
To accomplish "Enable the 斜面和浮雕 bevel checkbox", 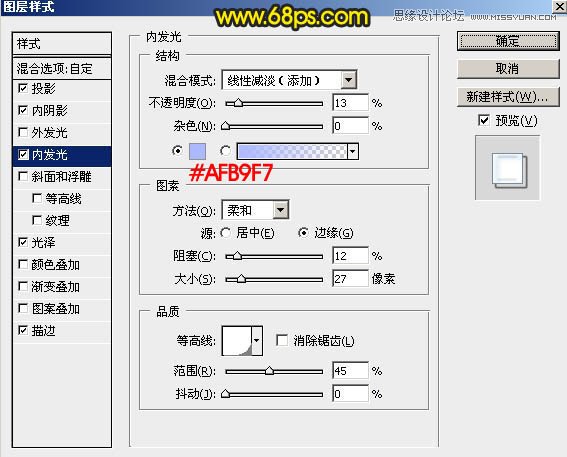I will [23, 176].
